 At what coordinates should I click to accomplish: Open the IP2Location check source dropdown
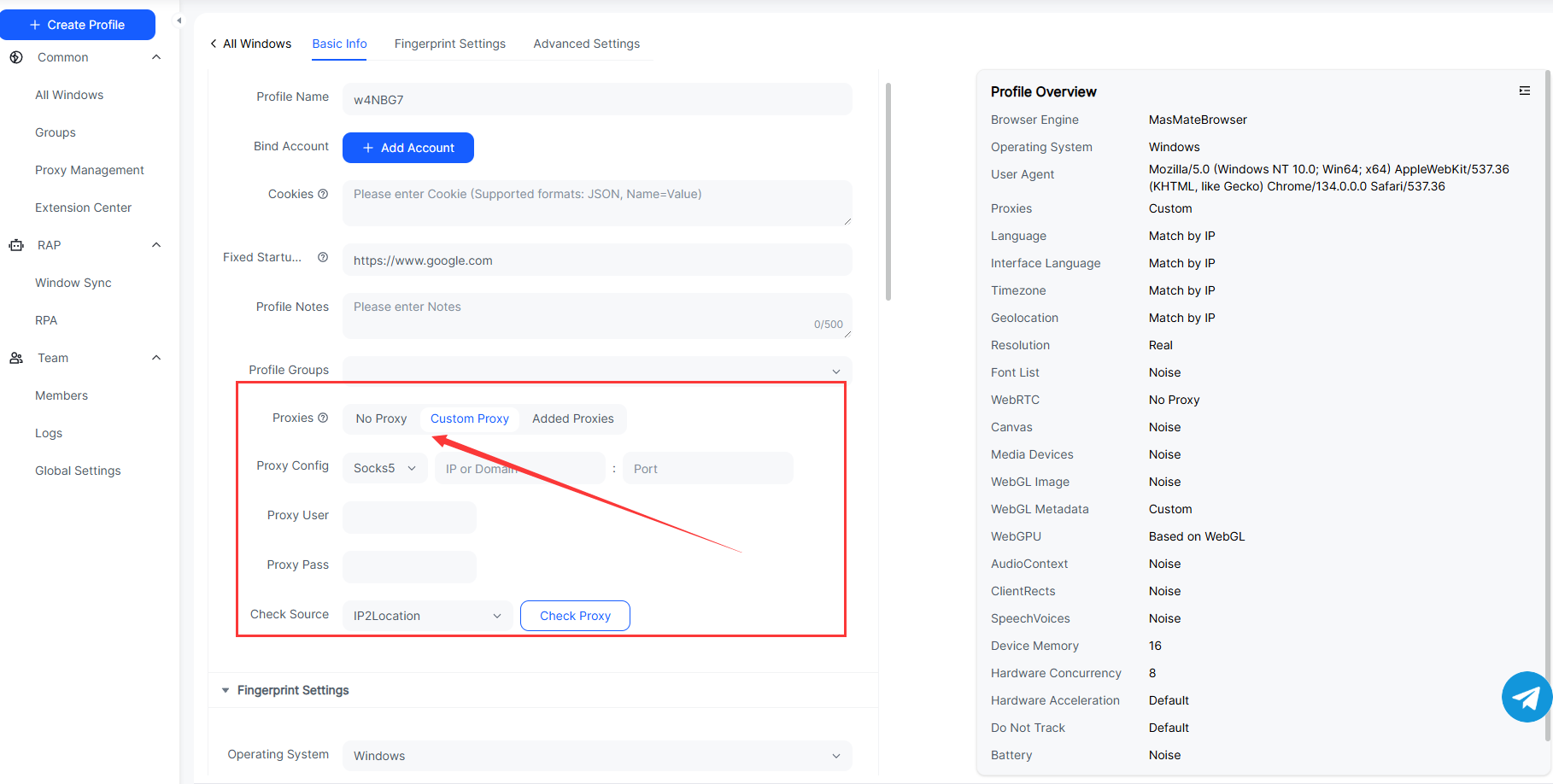(x=427, y=616)
